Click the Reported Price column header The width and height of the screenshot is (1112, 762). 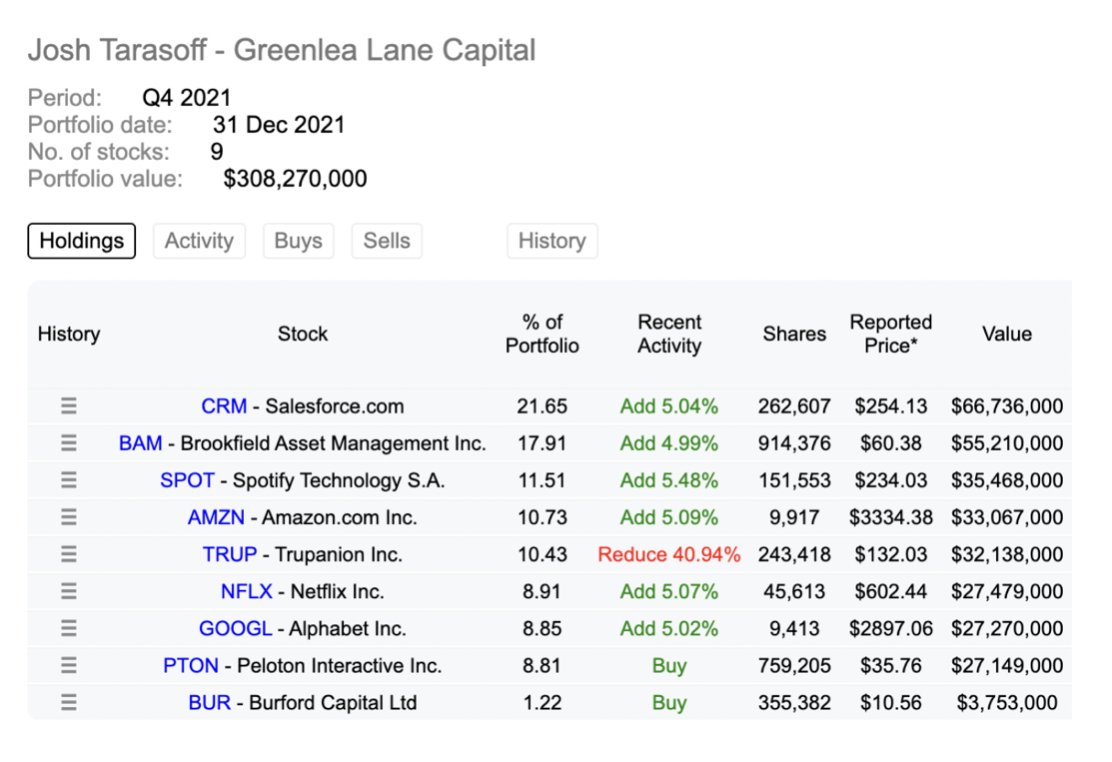(x=891, y=333)
